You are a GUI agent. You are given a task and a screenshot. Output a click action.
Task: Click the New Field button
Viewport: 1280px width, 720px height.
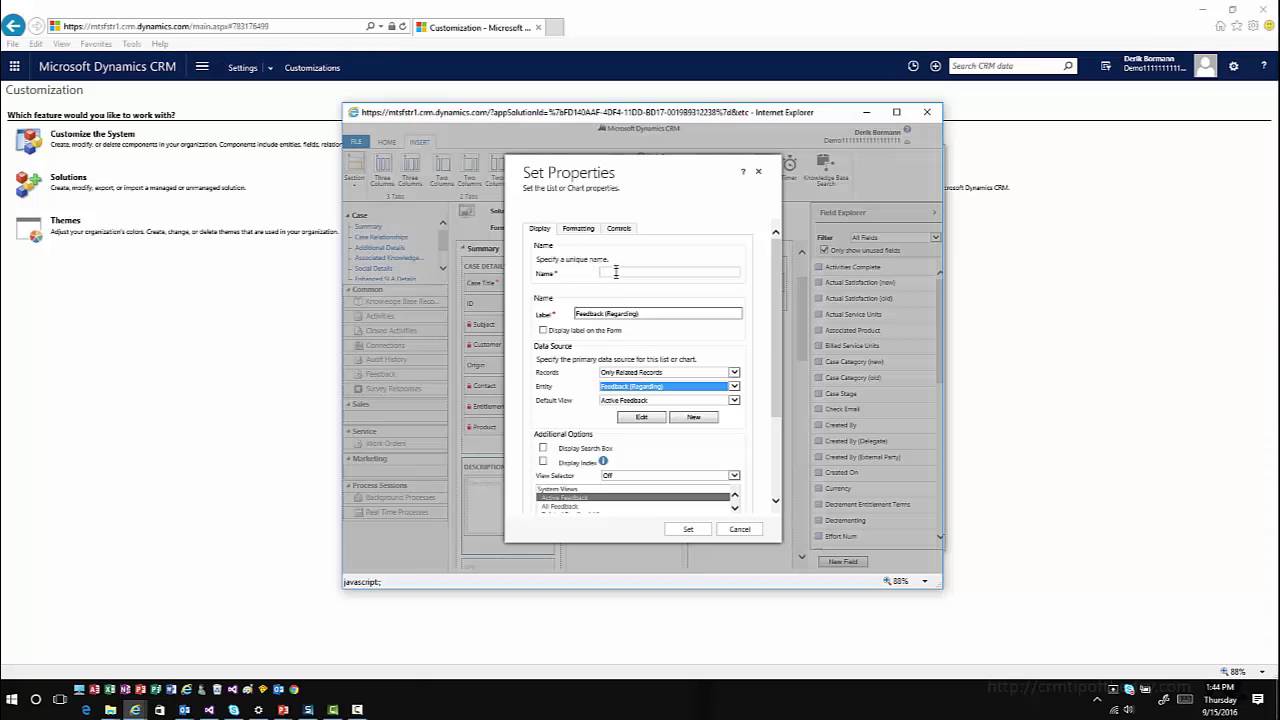843,562
